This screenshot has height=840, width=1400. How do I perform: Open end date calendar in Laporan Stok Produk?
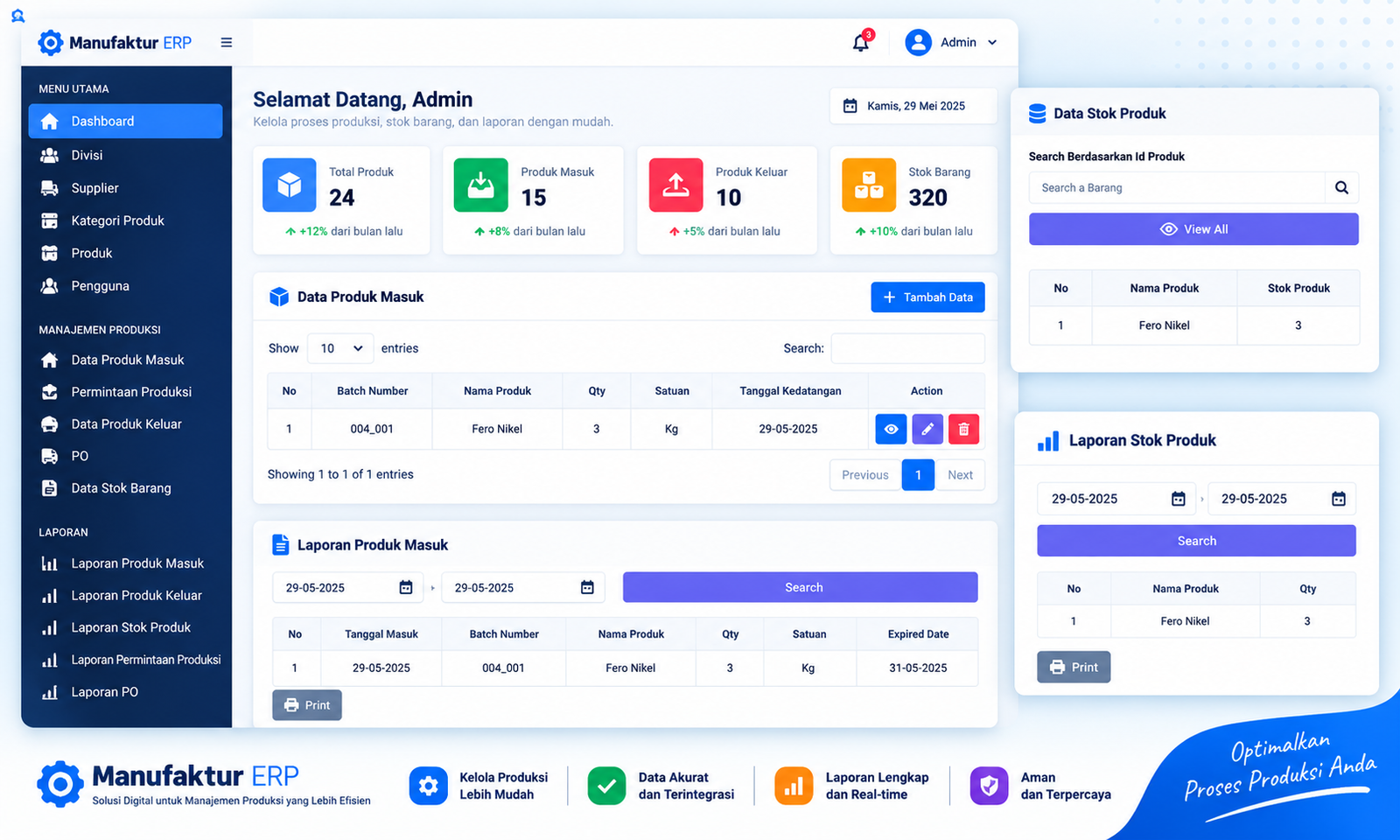(x=1339, y=499)
